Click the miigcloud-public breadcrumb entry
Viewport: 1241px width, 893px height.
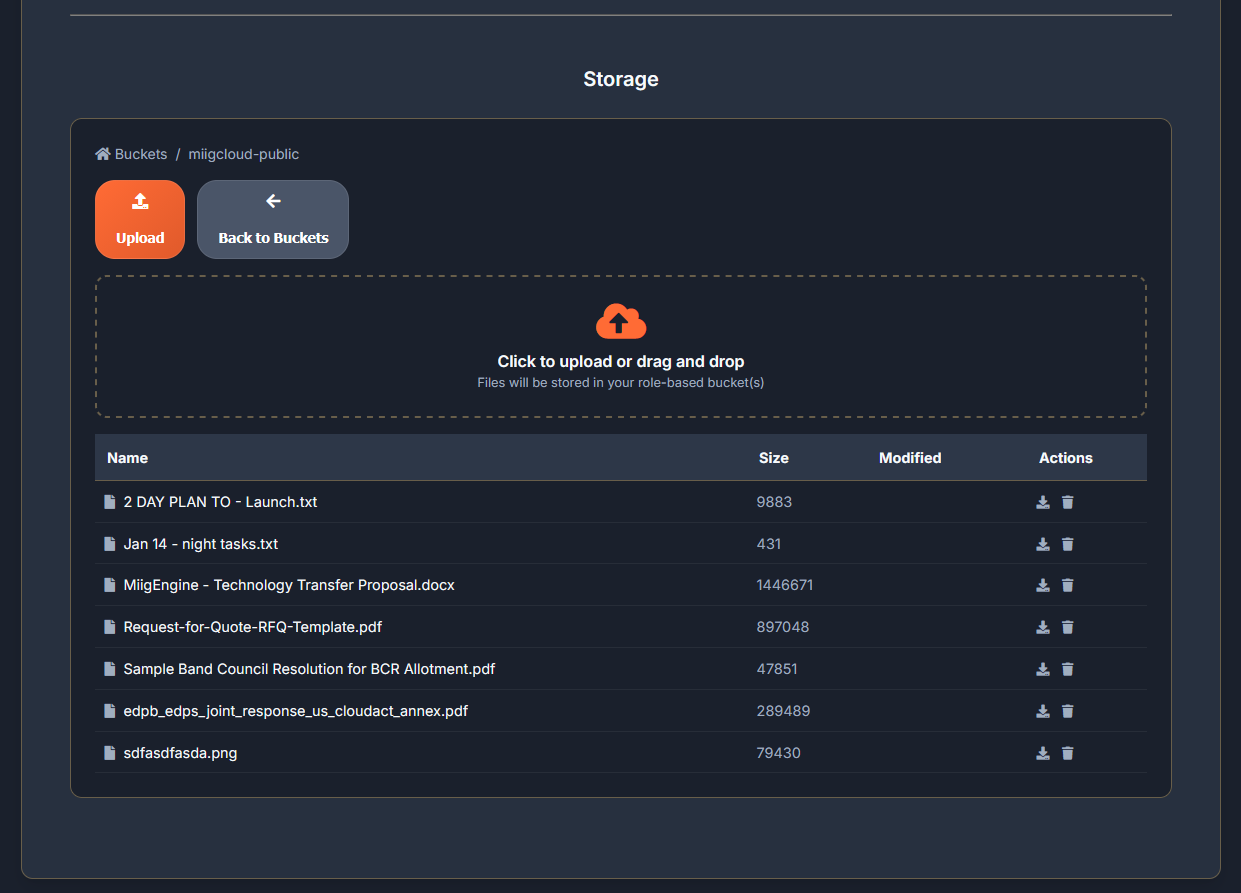click(x=243, y=153)
